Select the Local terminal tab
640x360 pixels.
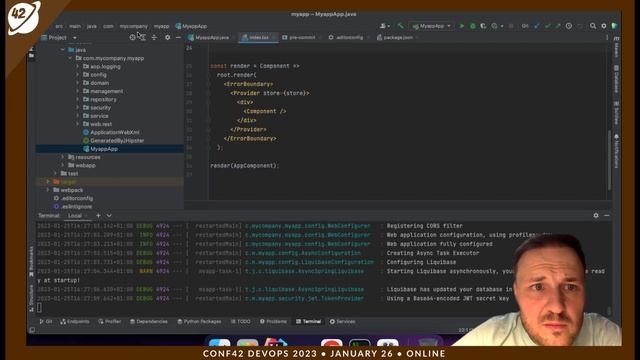[x=75, y=216]
